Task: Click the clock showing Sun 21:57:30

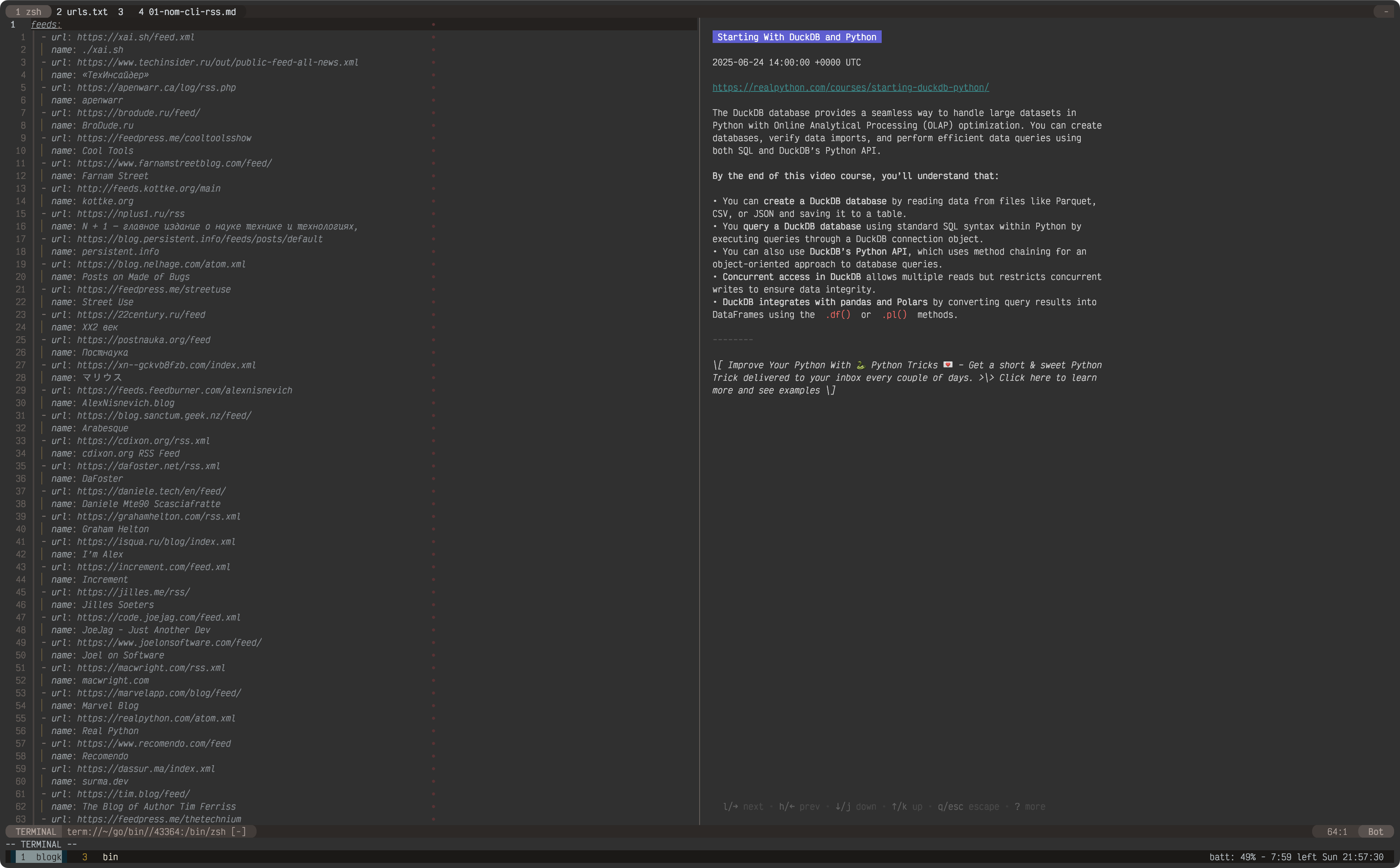Action: coord(1352,857)
